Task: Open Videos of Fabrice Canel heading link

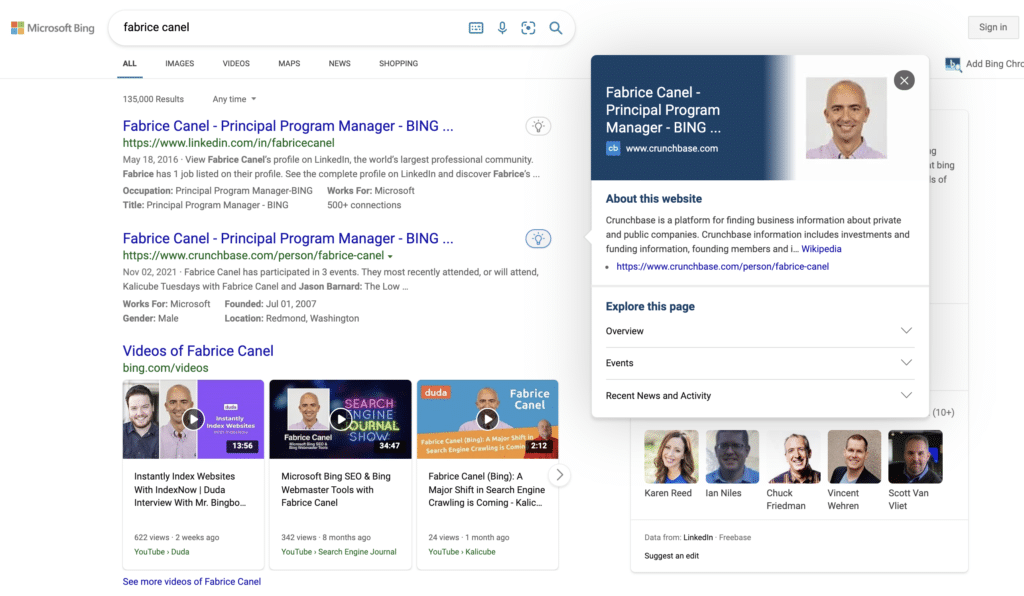Action: point(198,351)
